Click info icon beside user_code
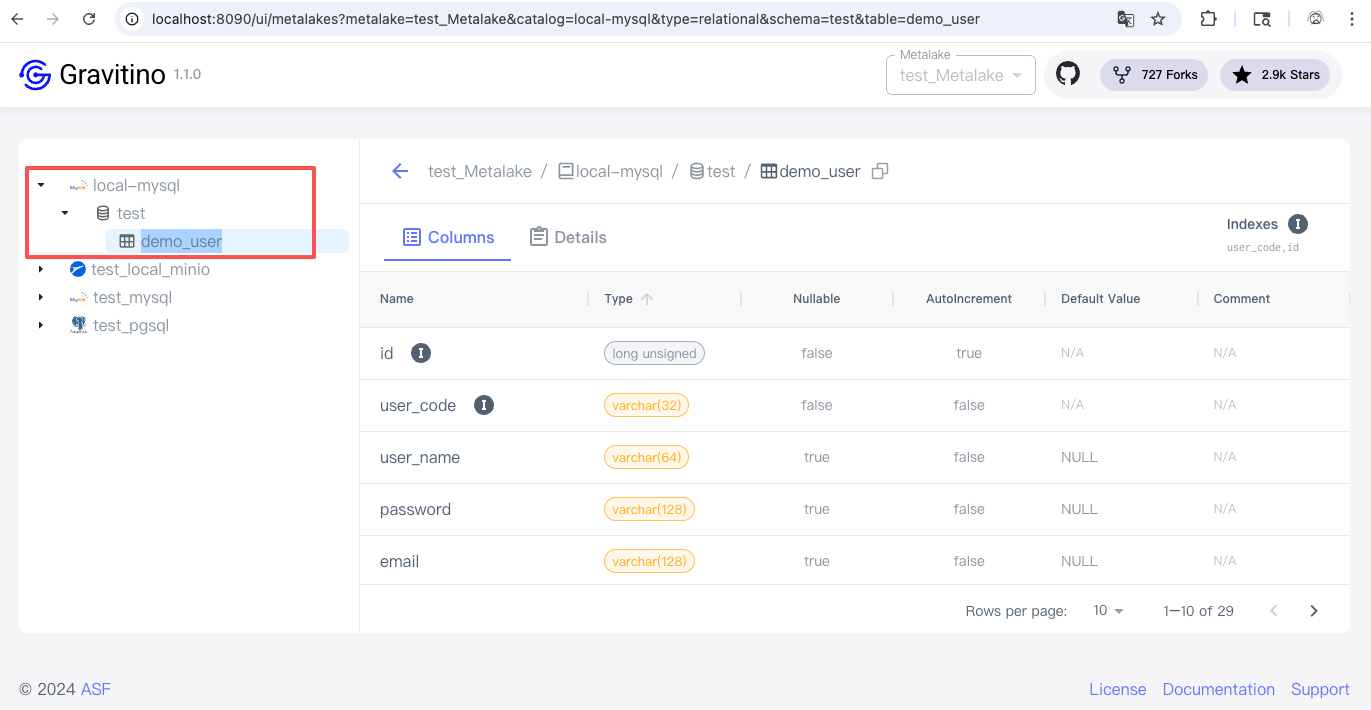 pos(484,405)
